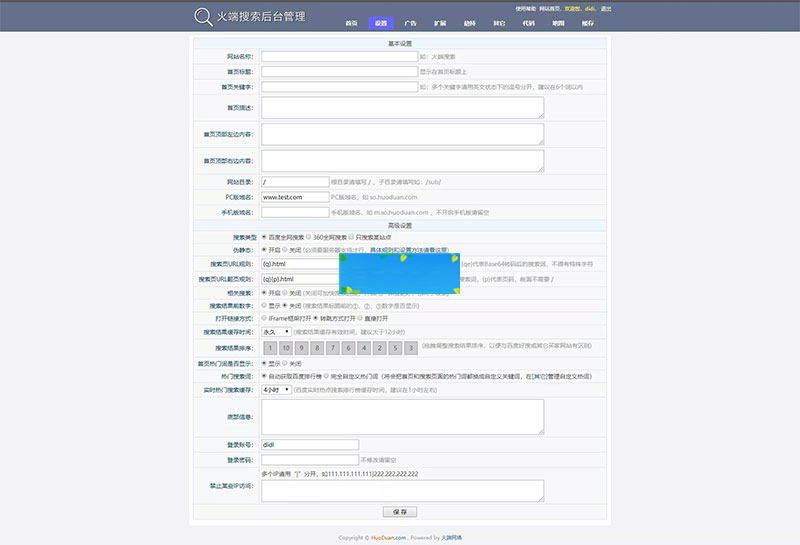Click sort order tile number 9

point(301,348)
